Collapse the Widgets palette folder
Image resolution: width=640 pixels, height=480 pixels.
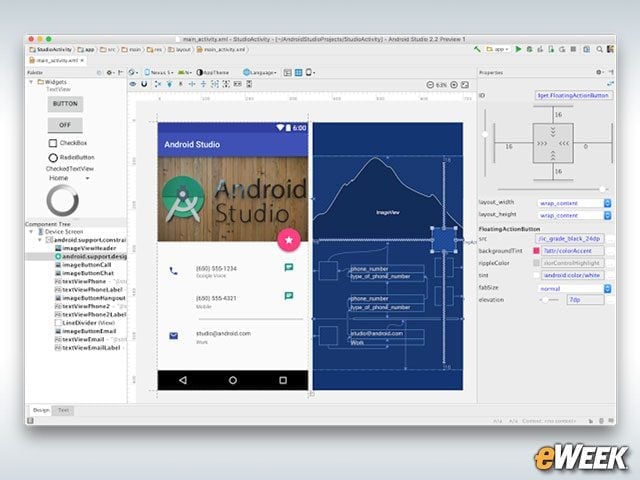pos(31,82)
